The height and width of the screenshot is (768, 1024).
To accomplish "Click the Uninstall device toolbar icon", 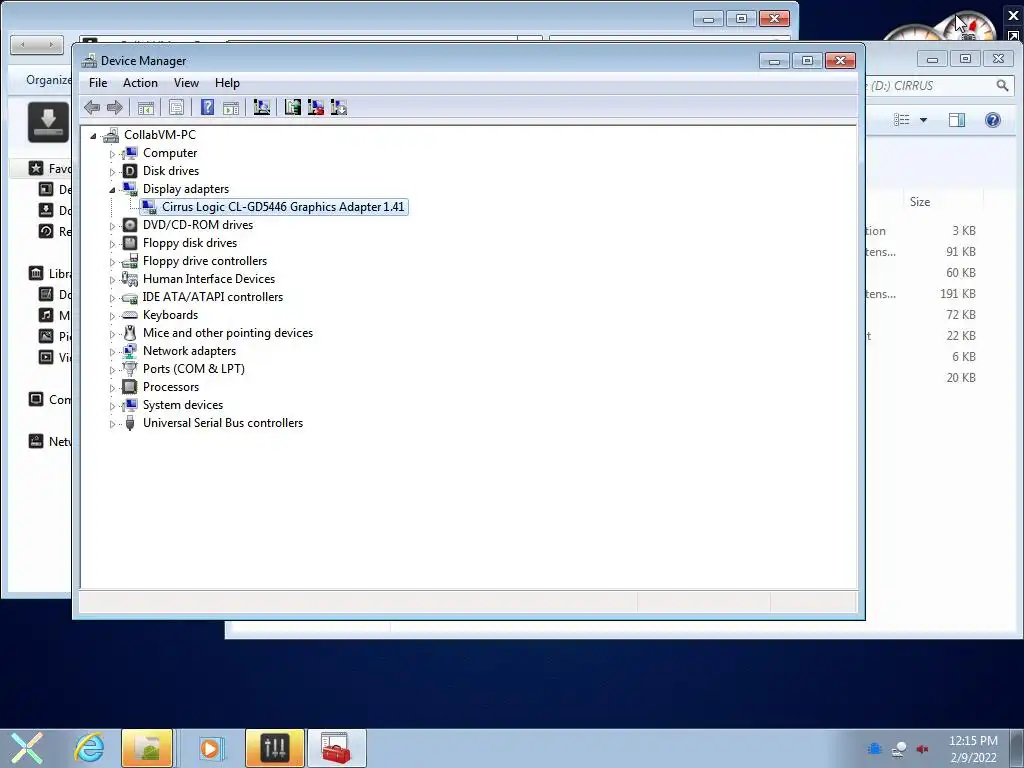I will (315, 107).
